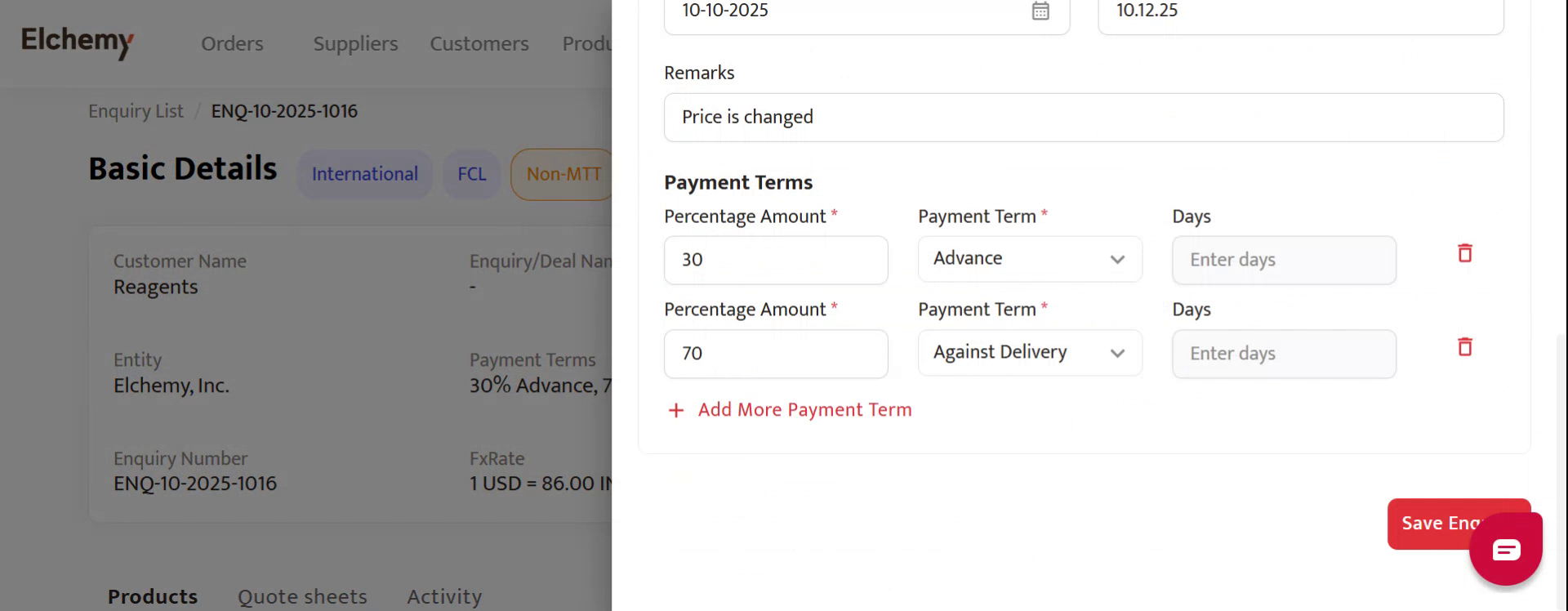
Task: Select the Products tab
Action: coord(153,596)
